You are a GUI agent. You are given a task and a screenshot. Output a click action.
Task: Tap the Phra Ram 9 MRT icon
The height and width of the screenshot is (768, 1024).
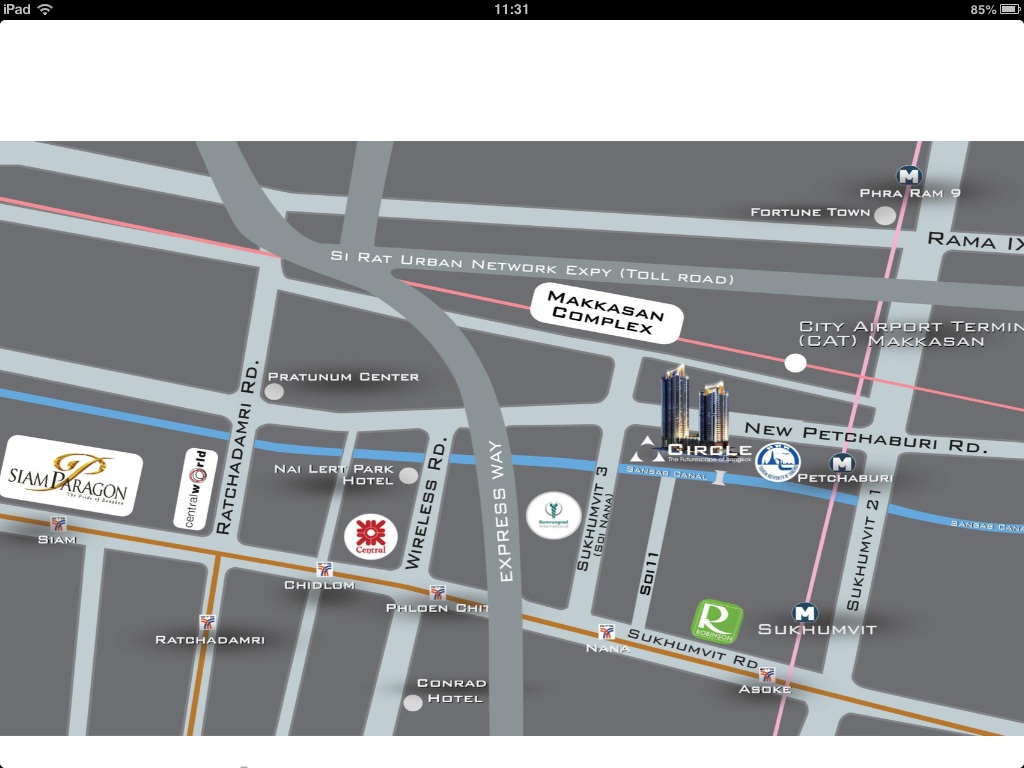click(908, 176)
